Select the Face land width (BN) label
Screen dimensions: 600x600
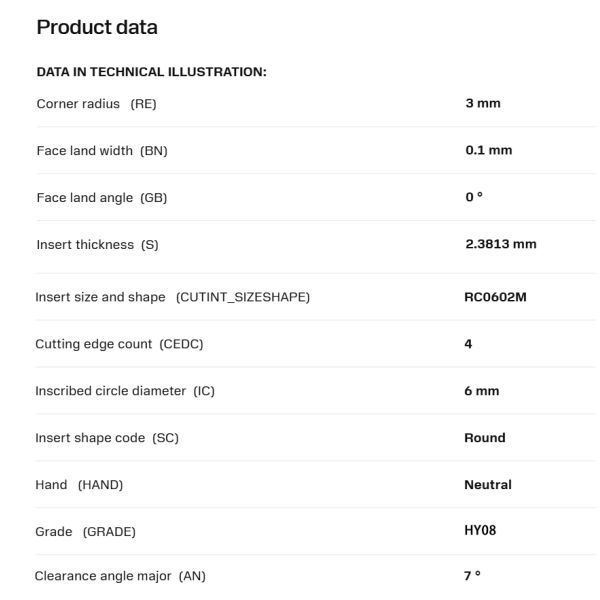pos(101,151)
